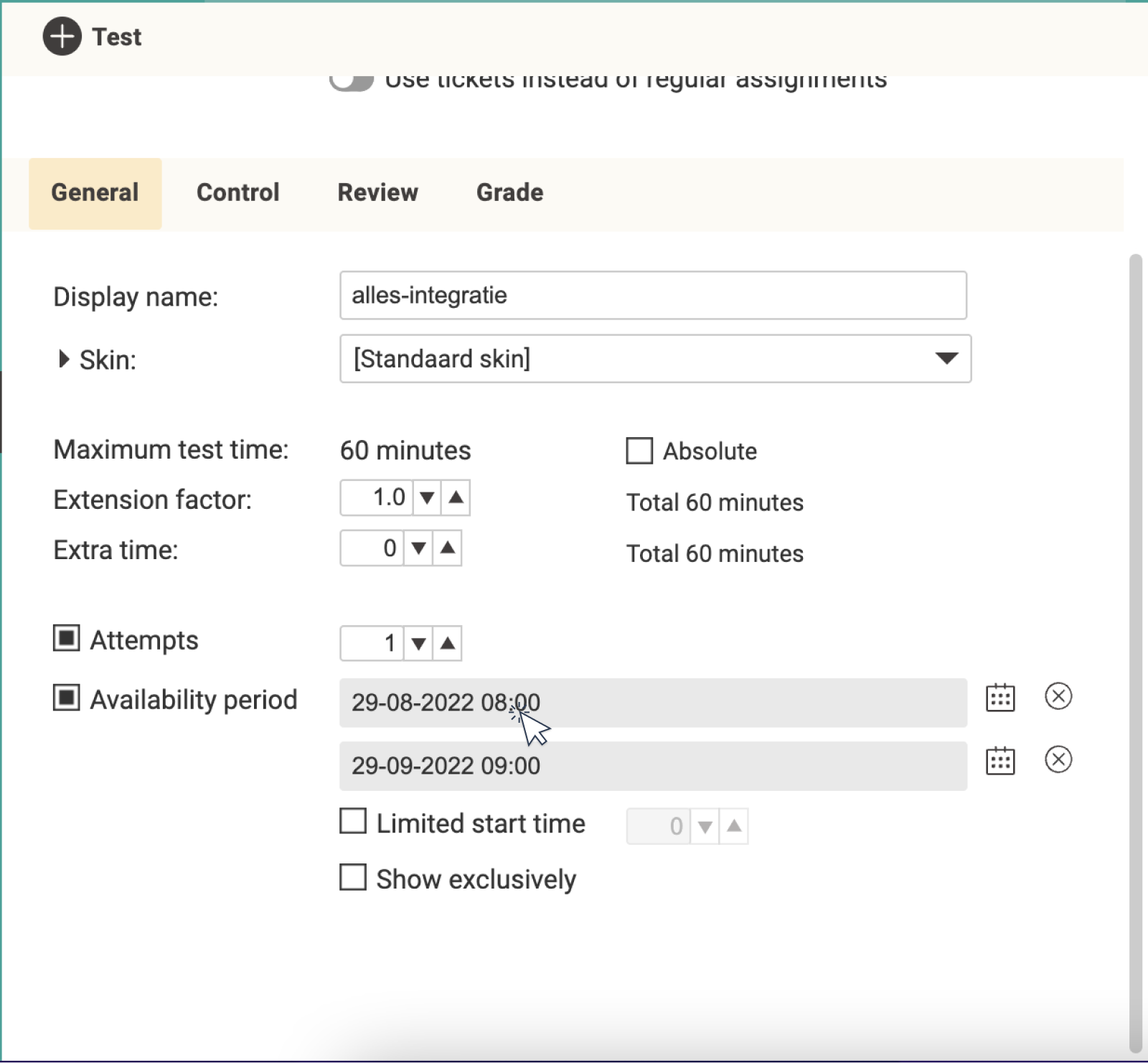This screenshot has height=1063, width=1148.
Task: Check the Absolute checkbox
Action: pos(639,451)
